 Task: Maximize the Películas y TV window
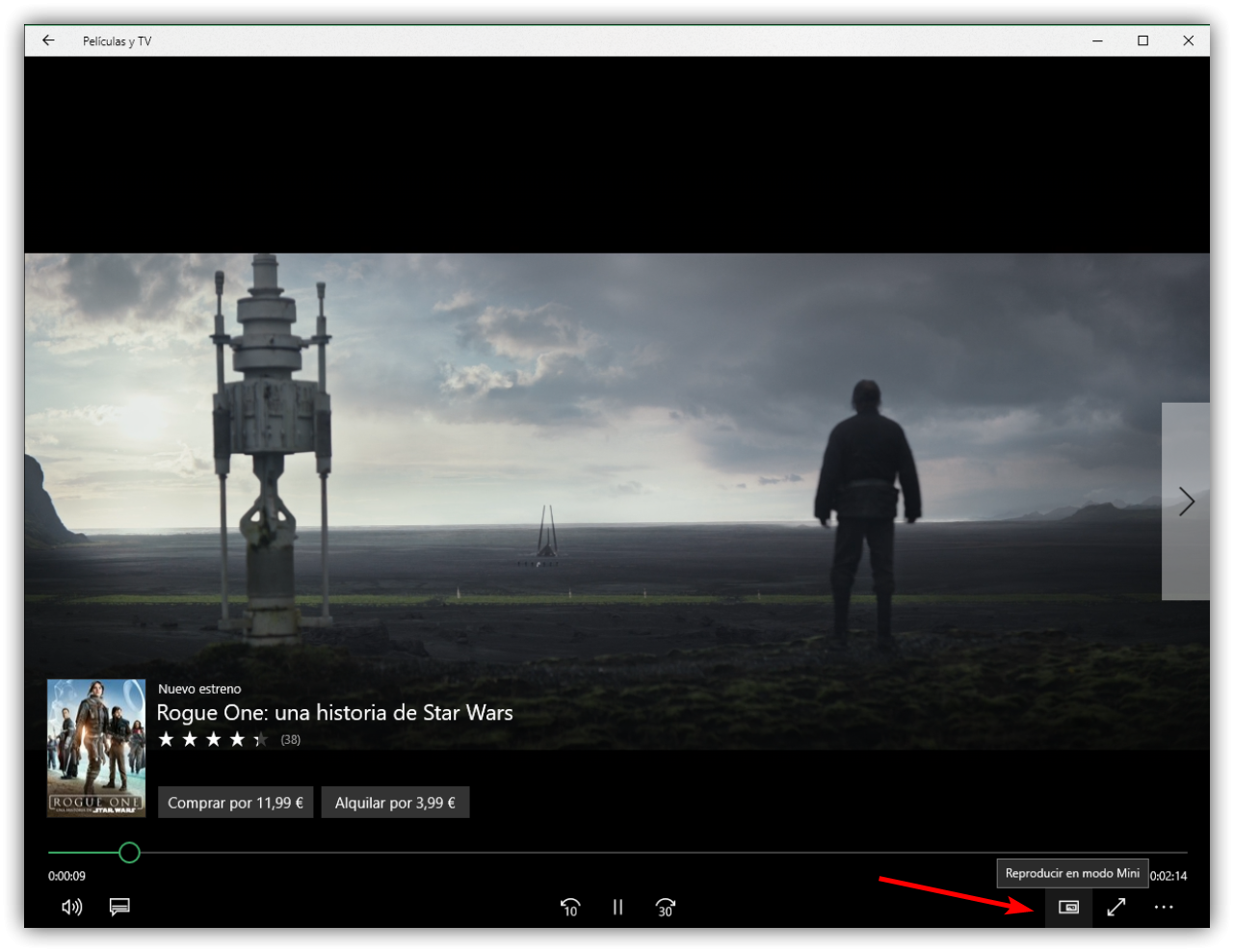(1143, 40)
